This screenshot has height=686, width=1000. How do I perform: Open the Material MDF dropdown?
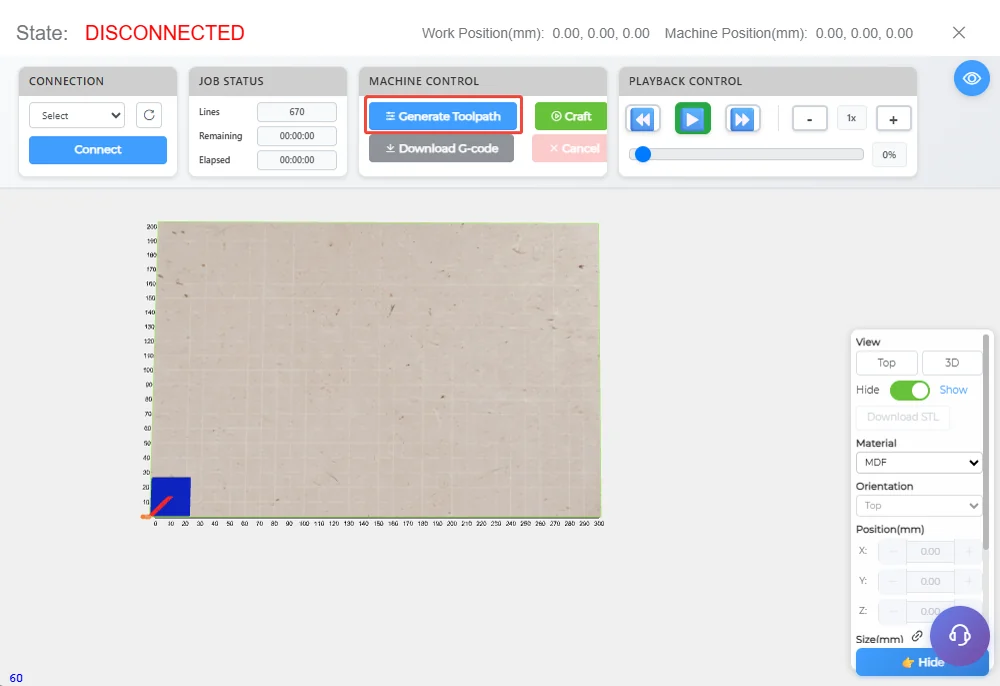(919, 462)
